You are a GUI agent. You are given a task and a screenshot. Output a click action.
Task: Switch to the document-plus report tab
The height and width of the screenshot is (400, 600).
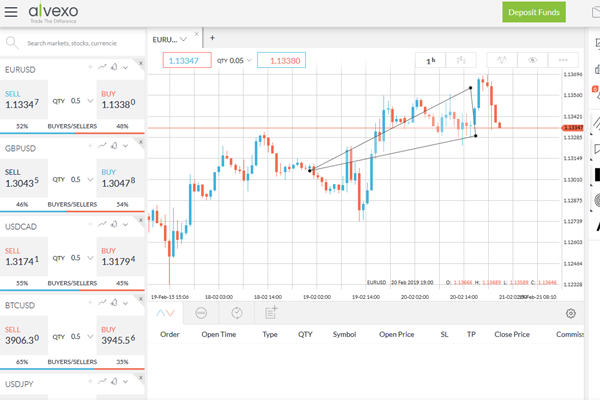coord(271,313)
